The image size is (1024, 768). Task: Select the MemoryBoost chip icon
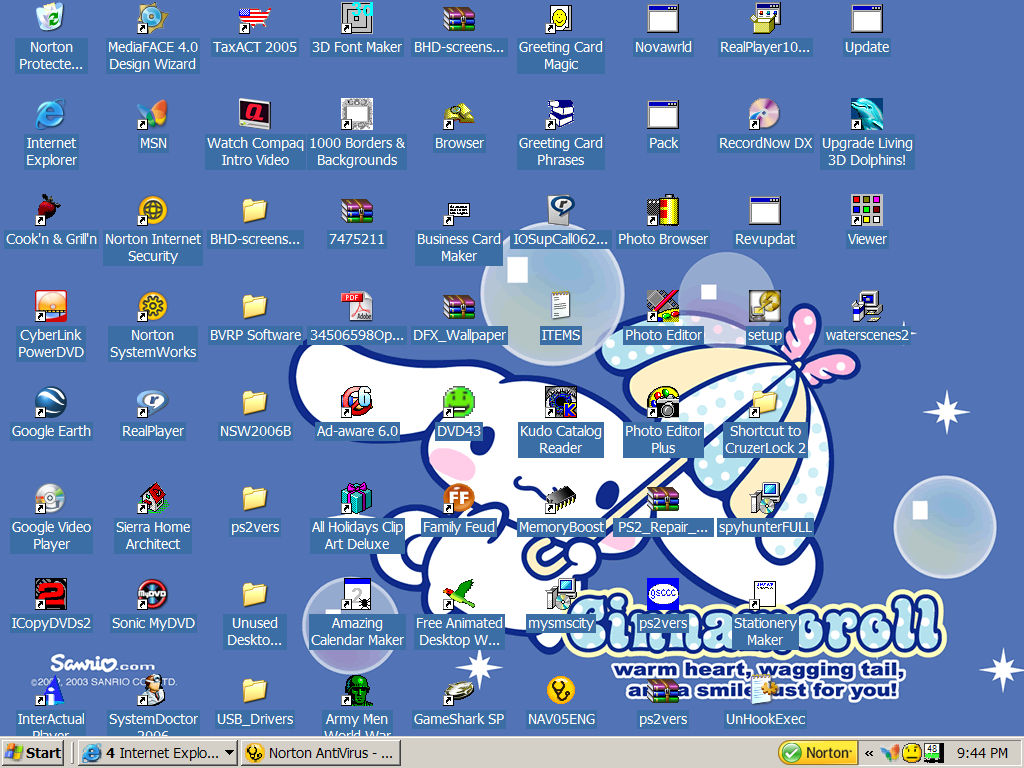click(560, 498)
